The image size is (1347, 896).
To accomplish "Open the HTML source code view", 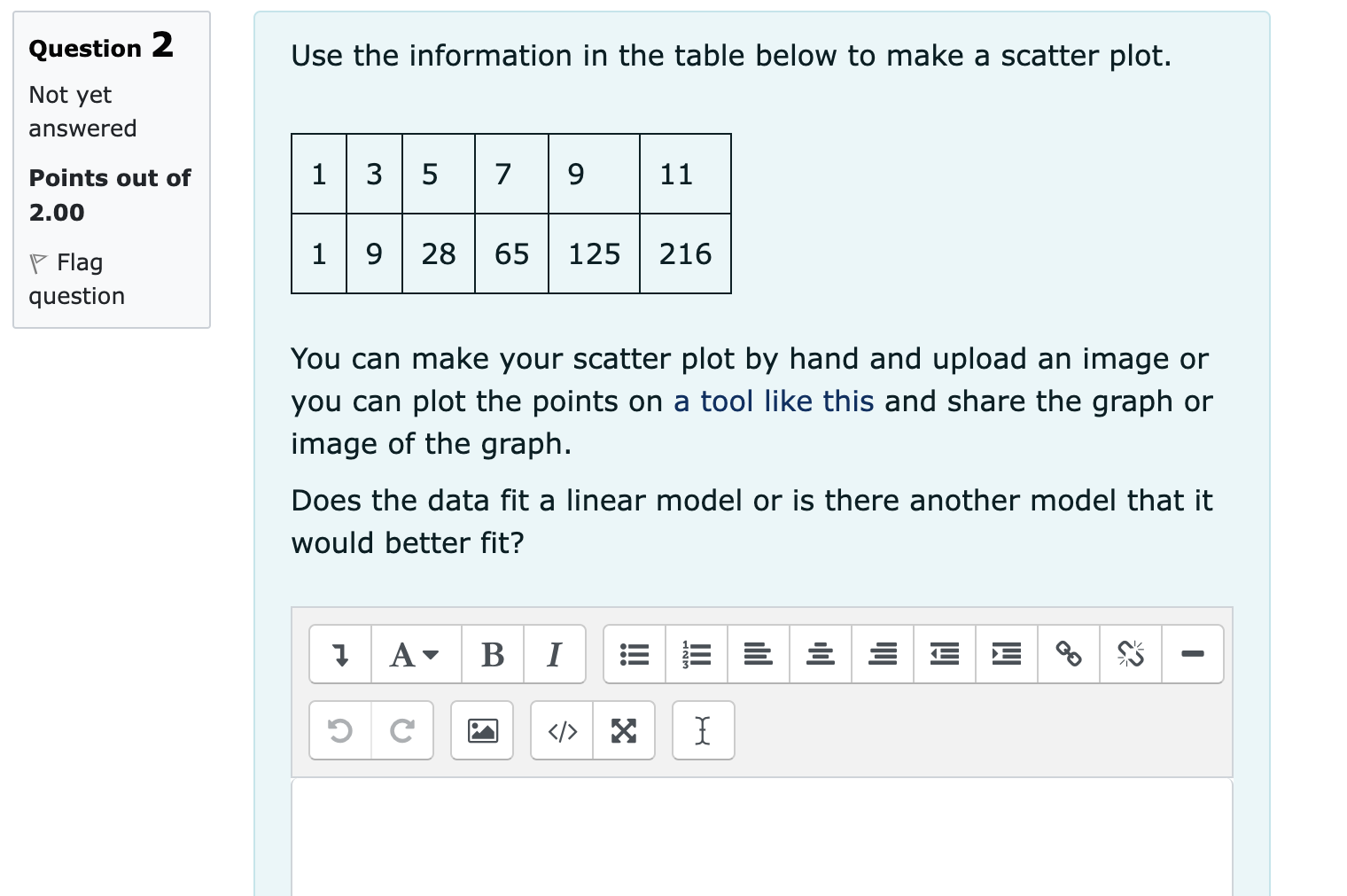I will click(x=562, y=730).
